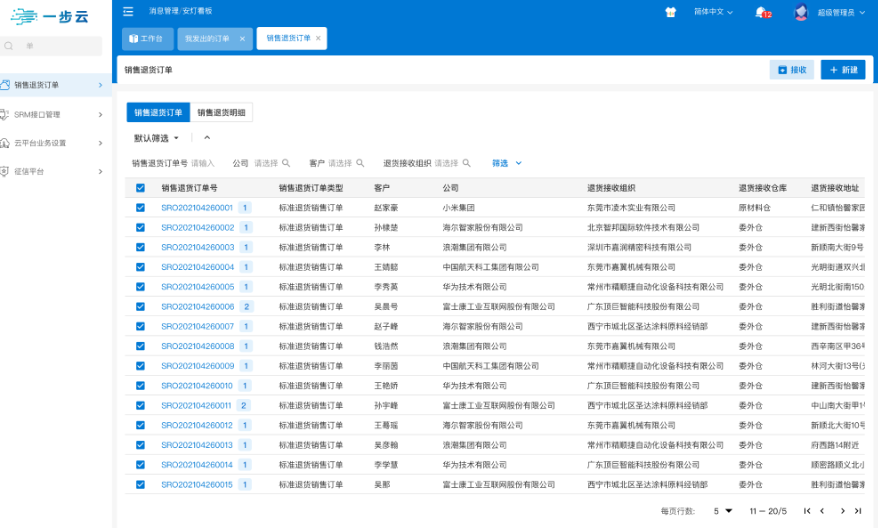Open order SRO202104260002 link
880x528 pixels.
(x=198, y=227)
